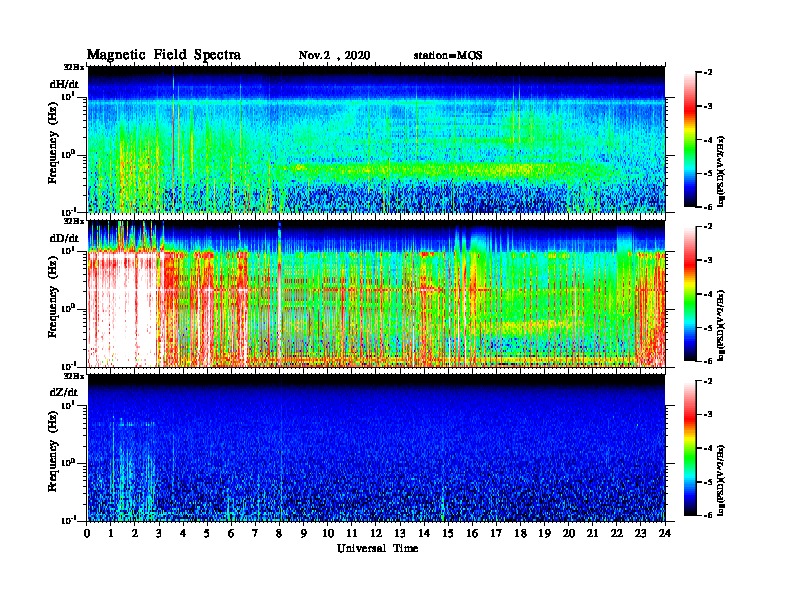Click hour tick label "0" on time axis
Image resolution: width=792 pixels, height=612 pixels.
[87, 534]
